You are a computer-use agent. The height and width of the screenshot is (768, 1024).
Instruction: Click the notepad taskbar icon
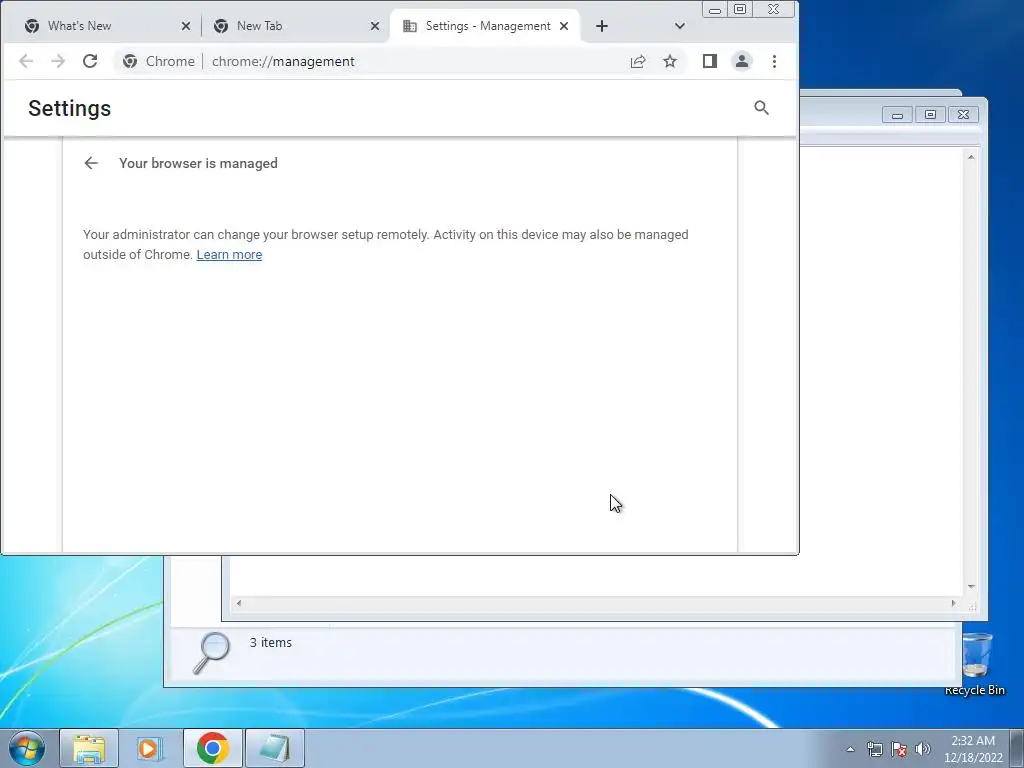[x=275, y=748]
